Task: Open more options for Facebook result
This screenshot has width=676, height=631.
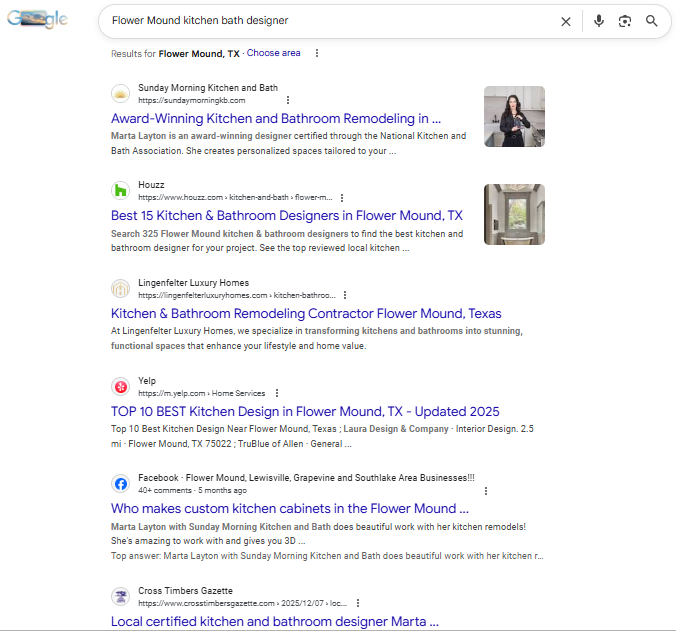Action: [x=486, y=491]
